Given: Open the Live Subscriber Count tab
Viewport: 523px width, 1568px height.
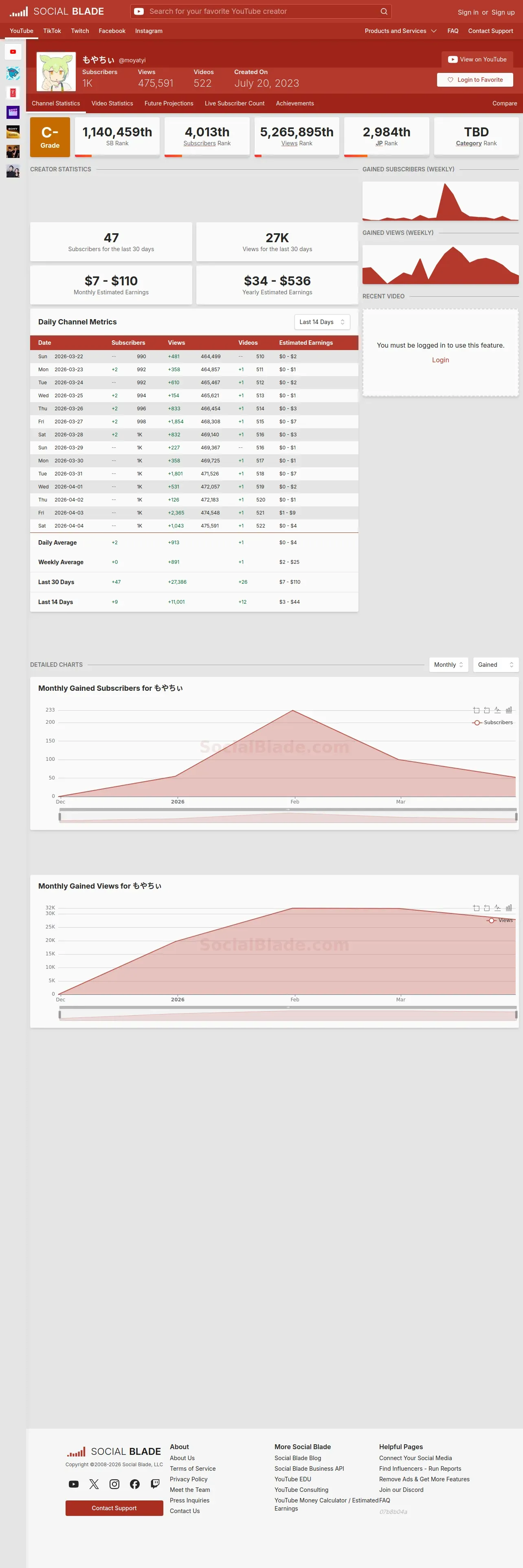Looking at the screenshot, I should pos(234,103).
